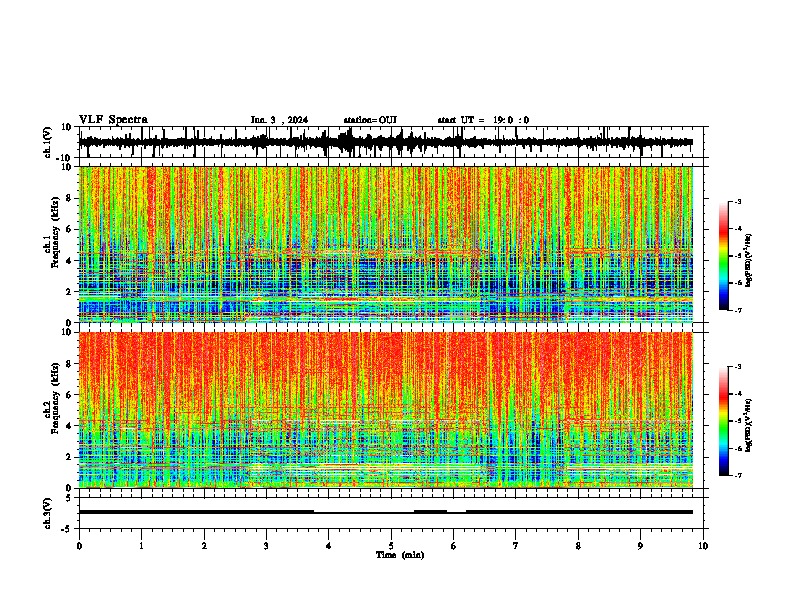The width and height of the screenshot is (792, 612).
Task: Click the ch.2 spectrogram color scale bar
Action: (x=724, y=421)
